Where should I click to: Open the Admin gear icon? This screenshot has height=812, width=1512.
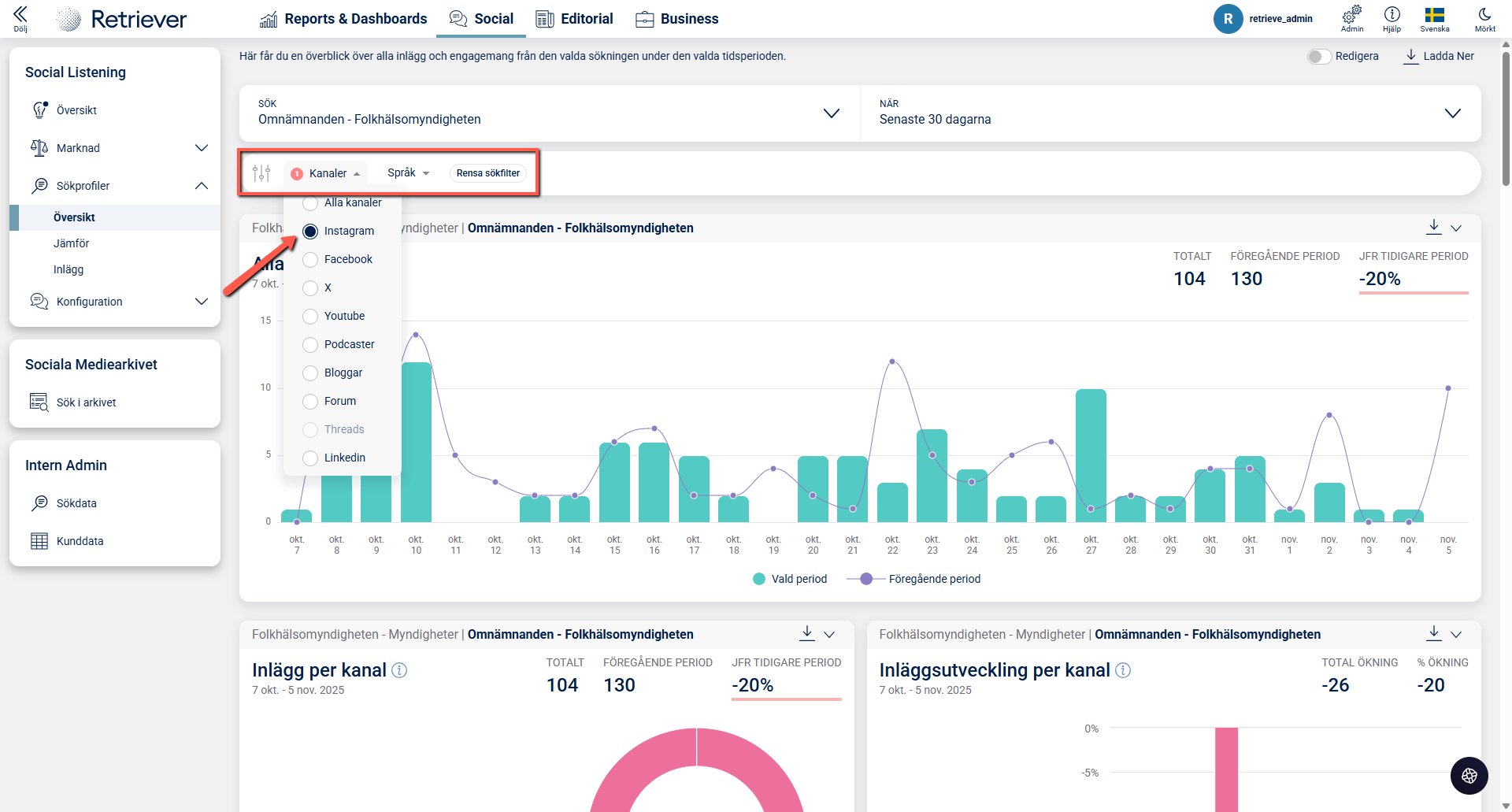coord(1352,15)
